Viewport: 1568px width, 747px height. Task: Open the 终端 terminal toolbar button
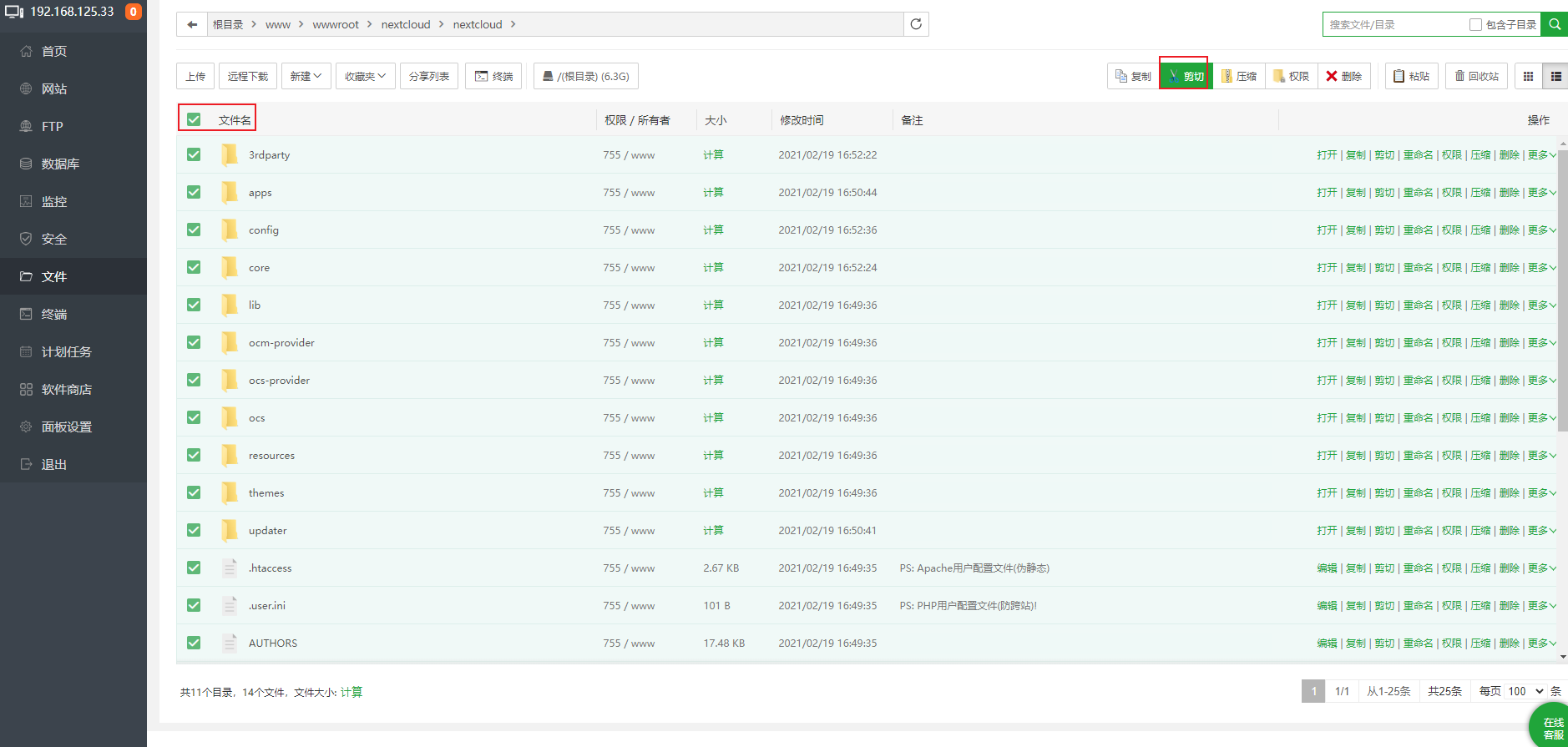[493, 76]
